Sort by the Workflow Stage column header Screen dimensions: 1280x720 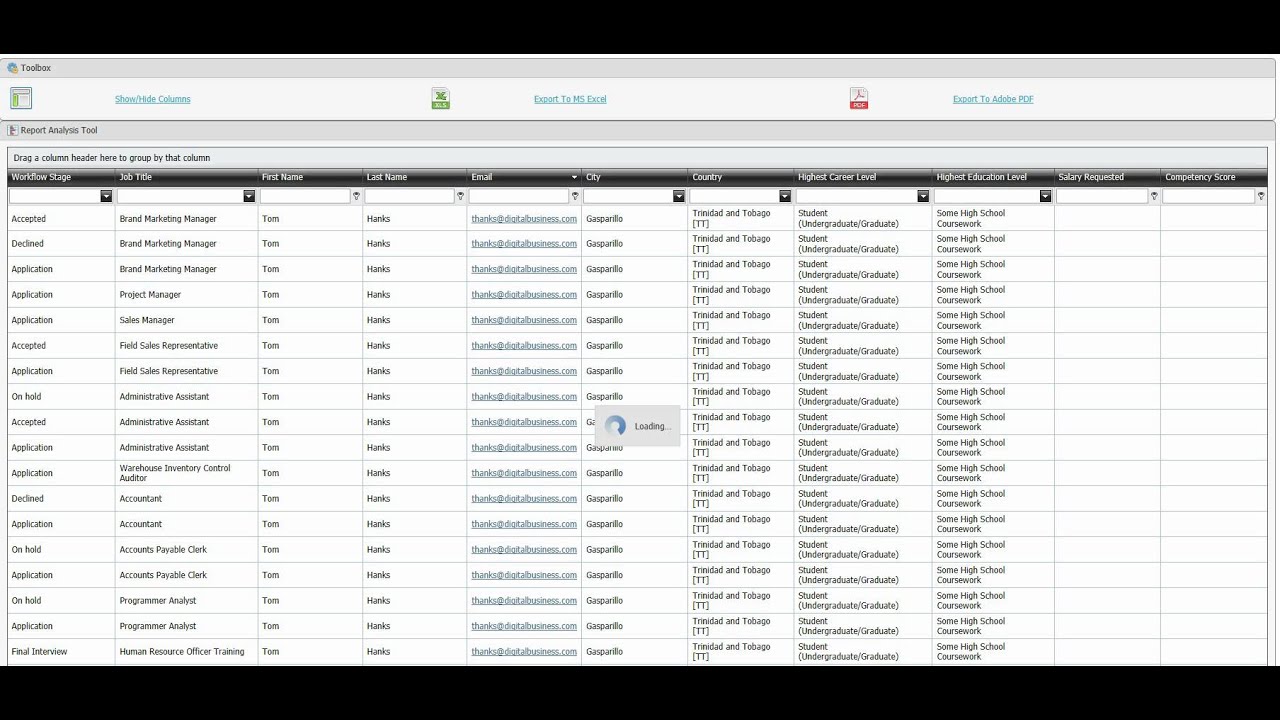(x=41, y=177)
